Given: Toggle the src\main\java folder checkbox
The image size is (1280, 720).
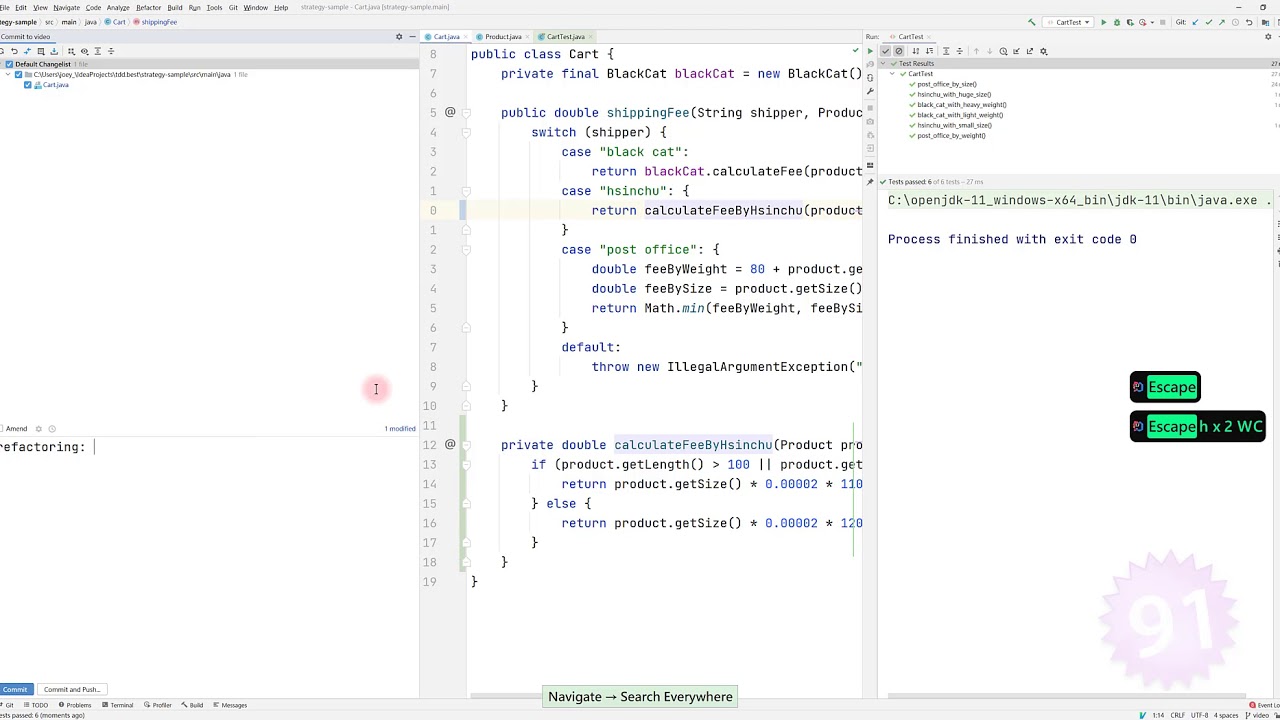Looking at the screenshot, I should tap(18, 74).
